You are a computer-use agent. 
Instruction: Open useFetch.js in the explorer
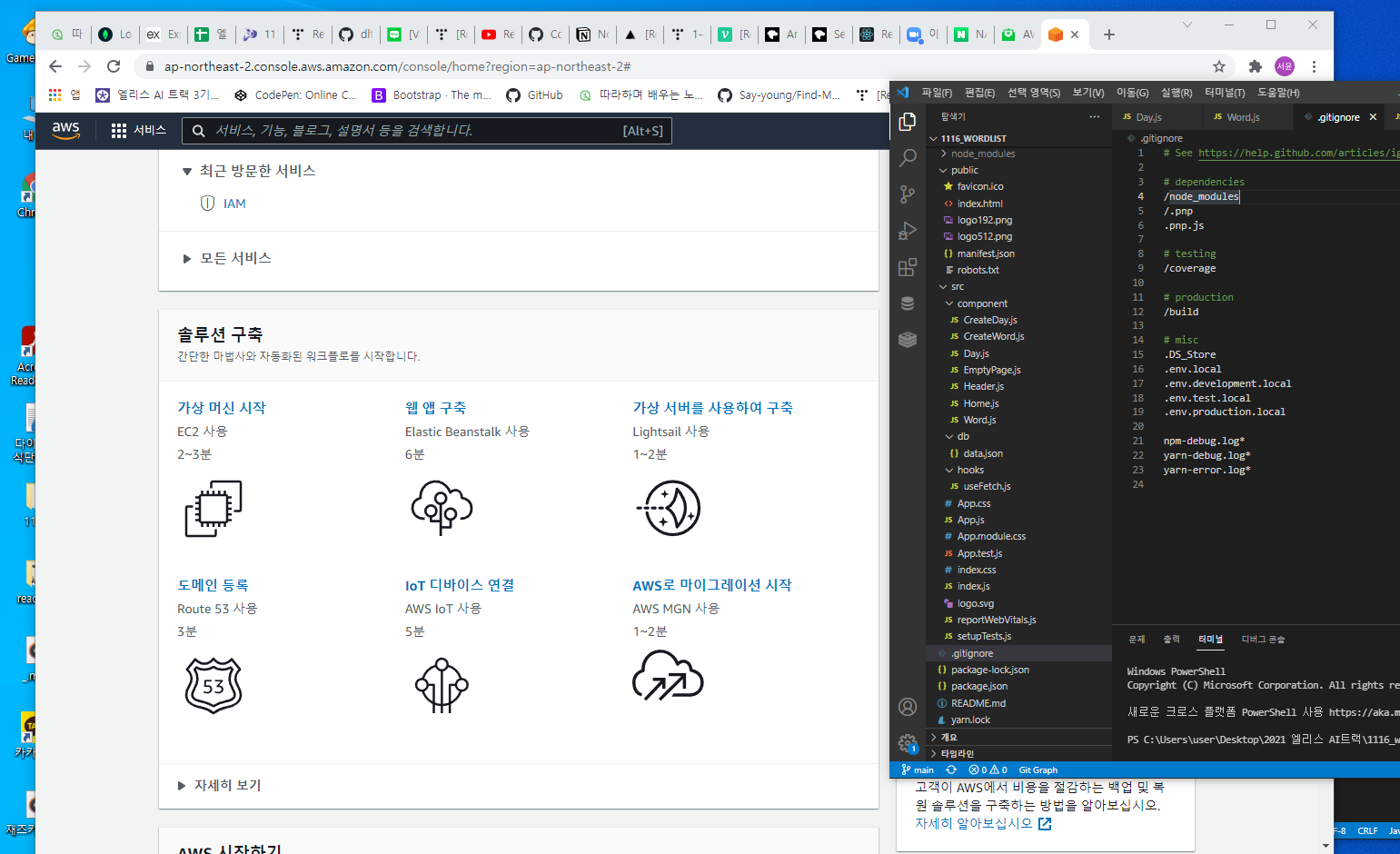click(x=987, y=486)
